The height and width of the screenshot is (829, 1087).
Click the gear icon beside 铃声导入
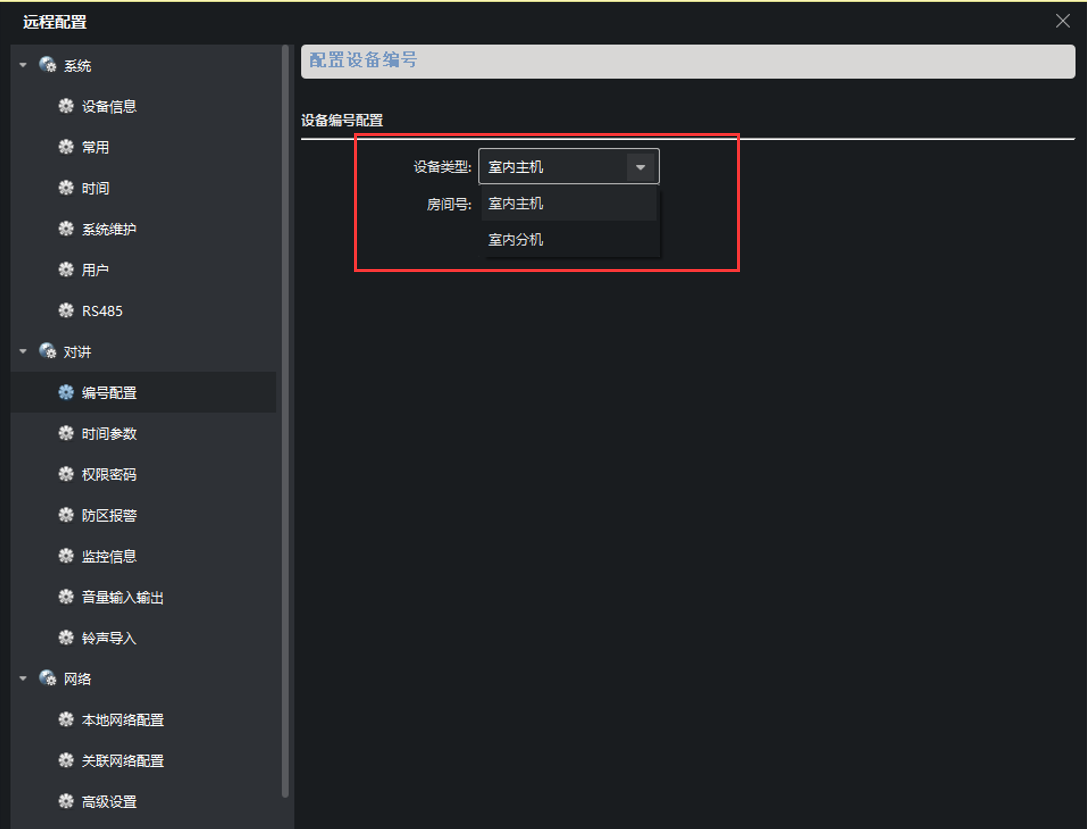66,638
